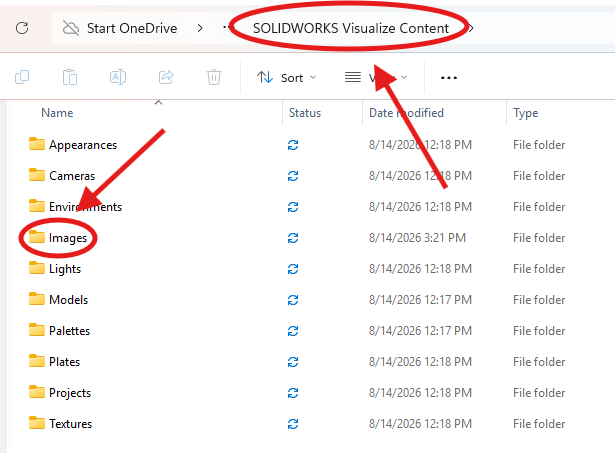Select the Plates folder name
Screen dimensions: 615x453
65,362
